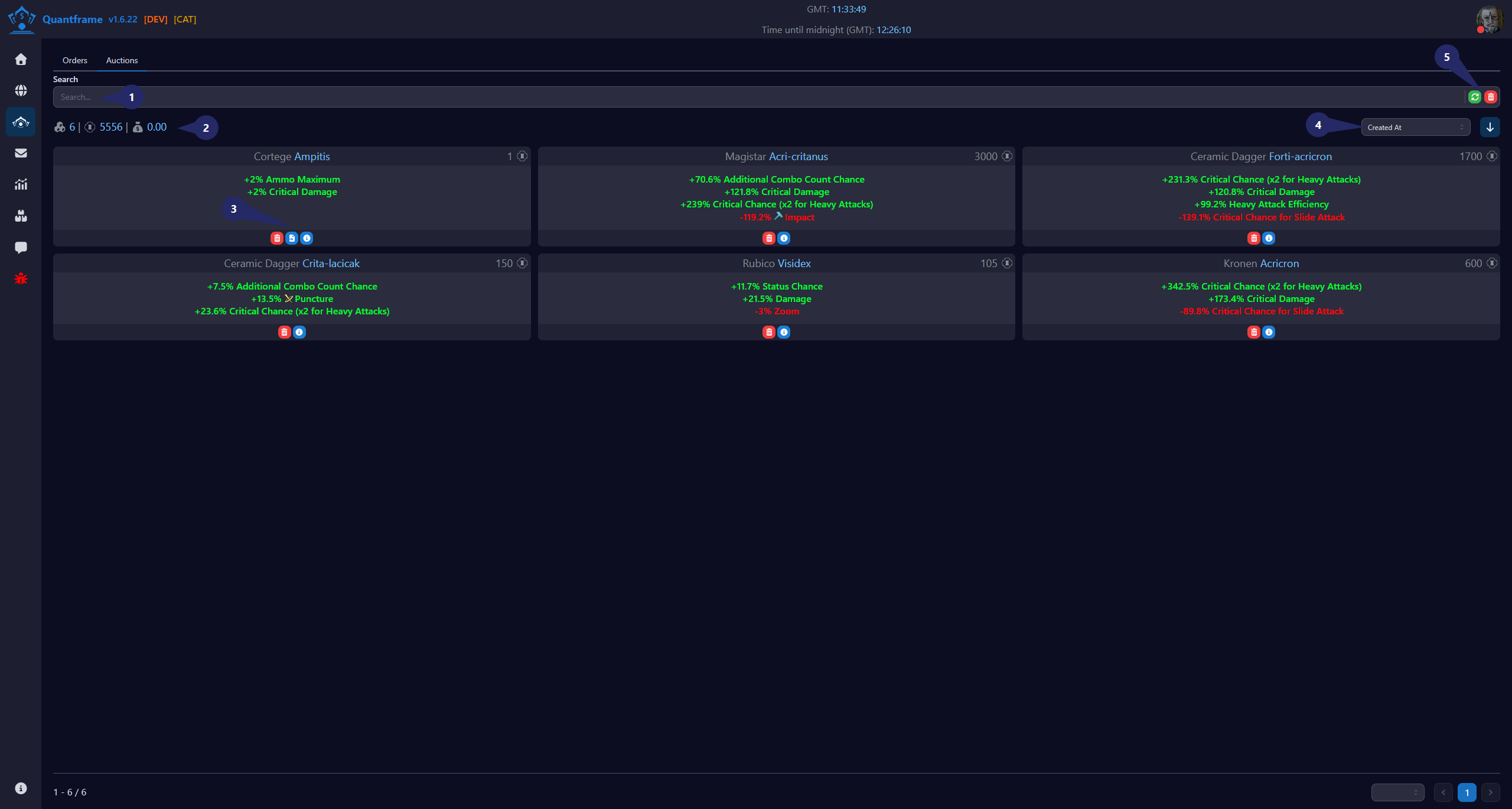The width and height of the screenshot is (1512, 809).
Task: Show info for Rubico Visidex auction
Action: (x=784, y=332)
